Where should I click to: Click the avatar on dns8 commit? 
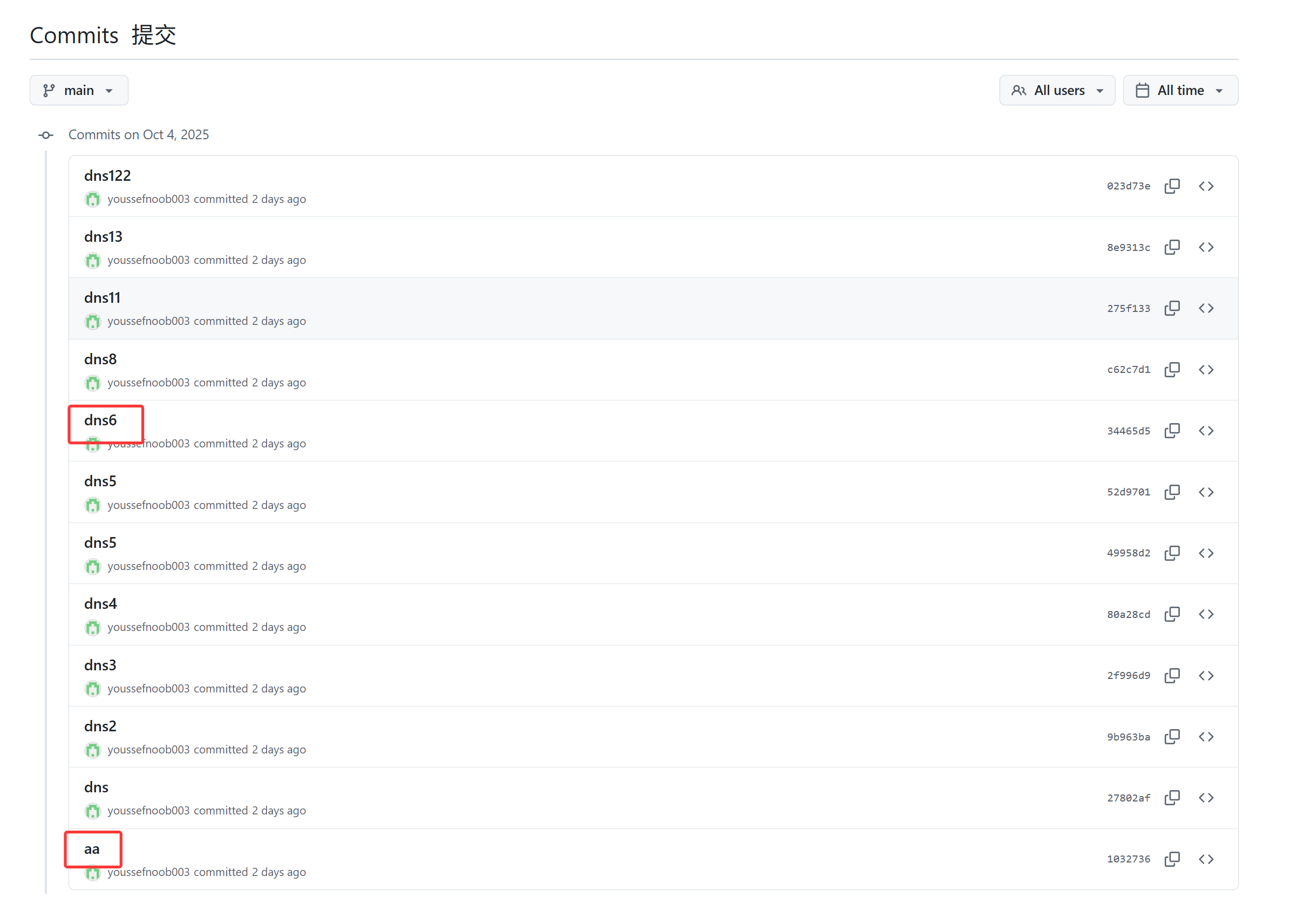tap(93, 383)
